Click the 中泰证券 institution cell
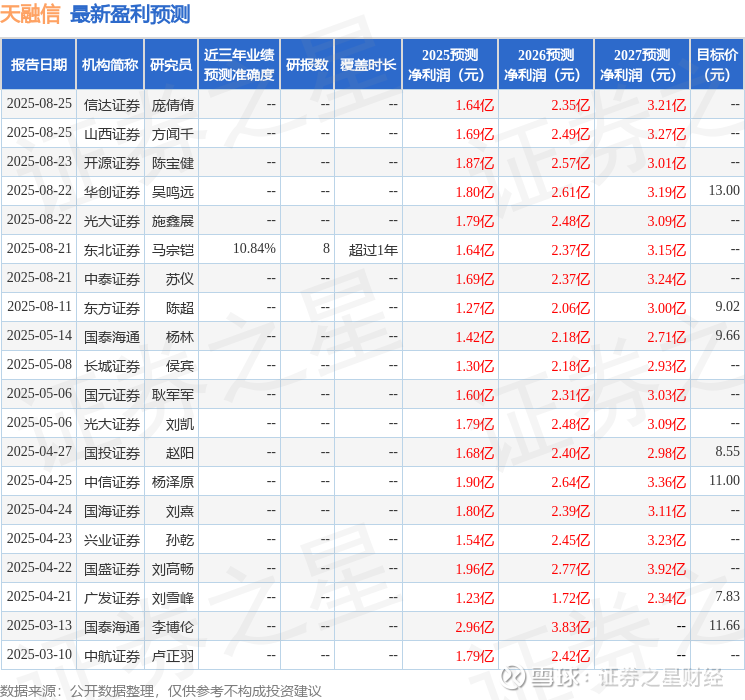Viewport: 745px width, 700px height. pos(112,279)
